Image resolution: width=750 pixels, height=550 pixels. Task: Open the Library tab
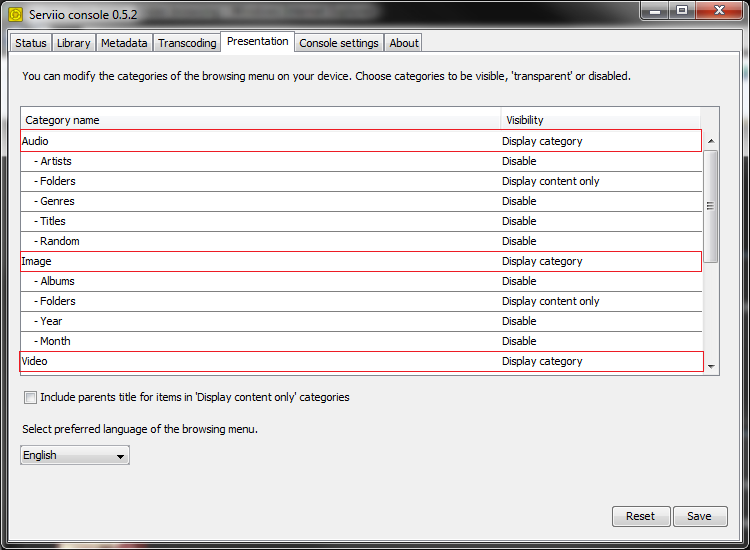74,43
